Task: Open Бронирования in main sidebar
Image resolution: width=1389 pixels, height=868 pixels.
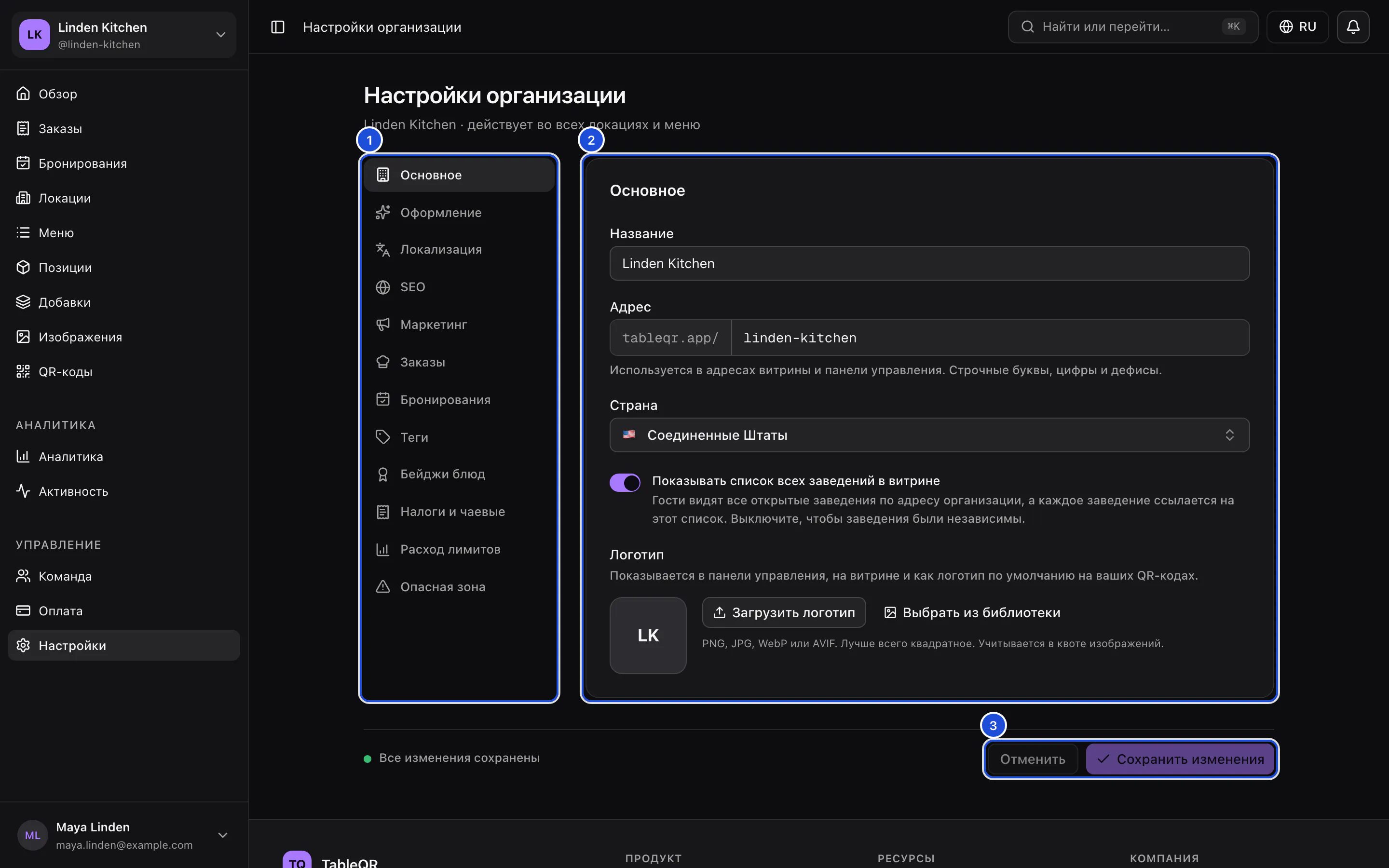Action: click(x=124, y=163)
